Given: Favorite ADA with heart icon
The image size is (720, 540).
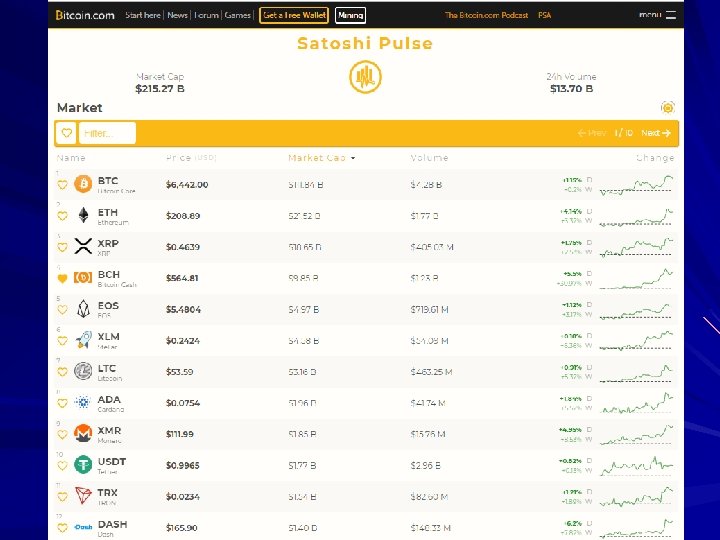Looking at the screenshot, I should [62, 403].
